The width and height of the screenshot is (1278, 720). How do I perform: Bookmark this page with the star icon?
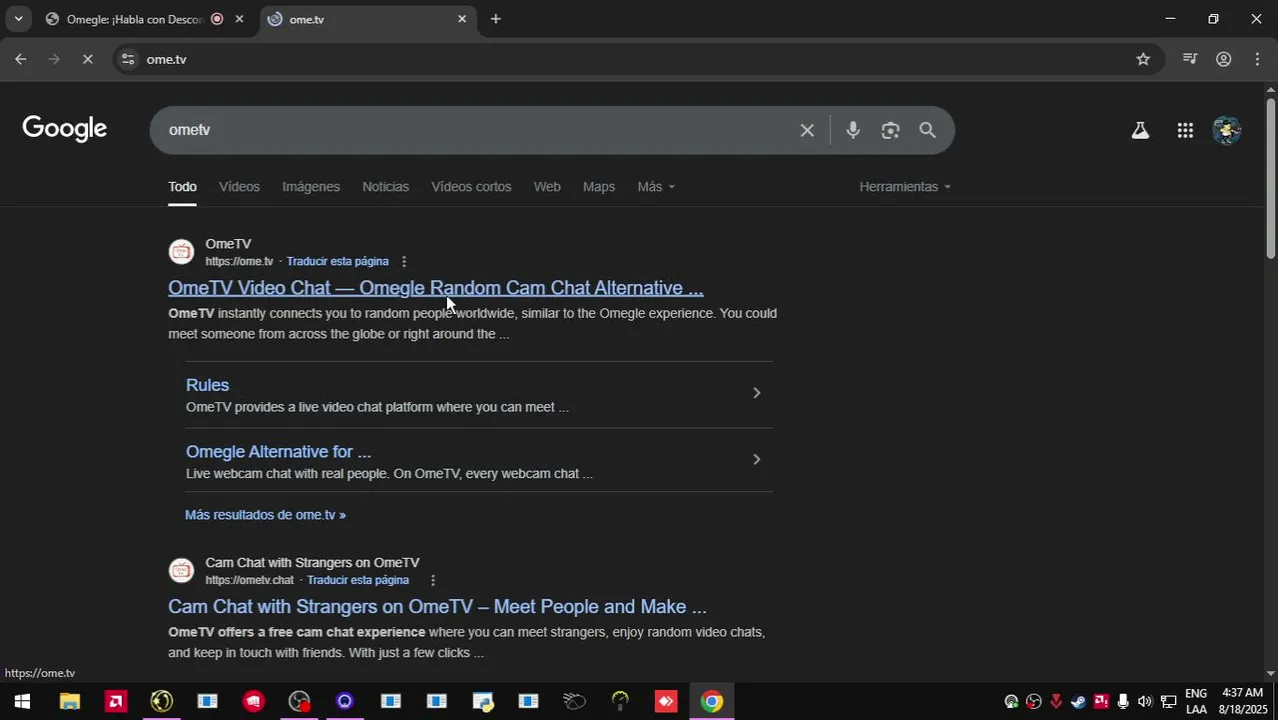[x=1143, y=59]
